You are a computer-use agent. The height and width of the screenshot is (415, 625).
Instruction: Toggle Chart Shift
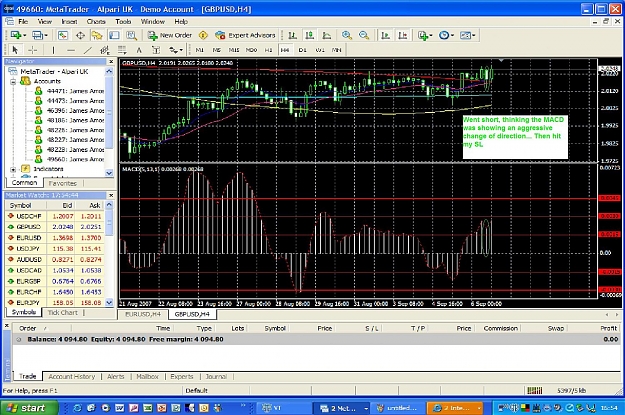[x=403, y=35]
